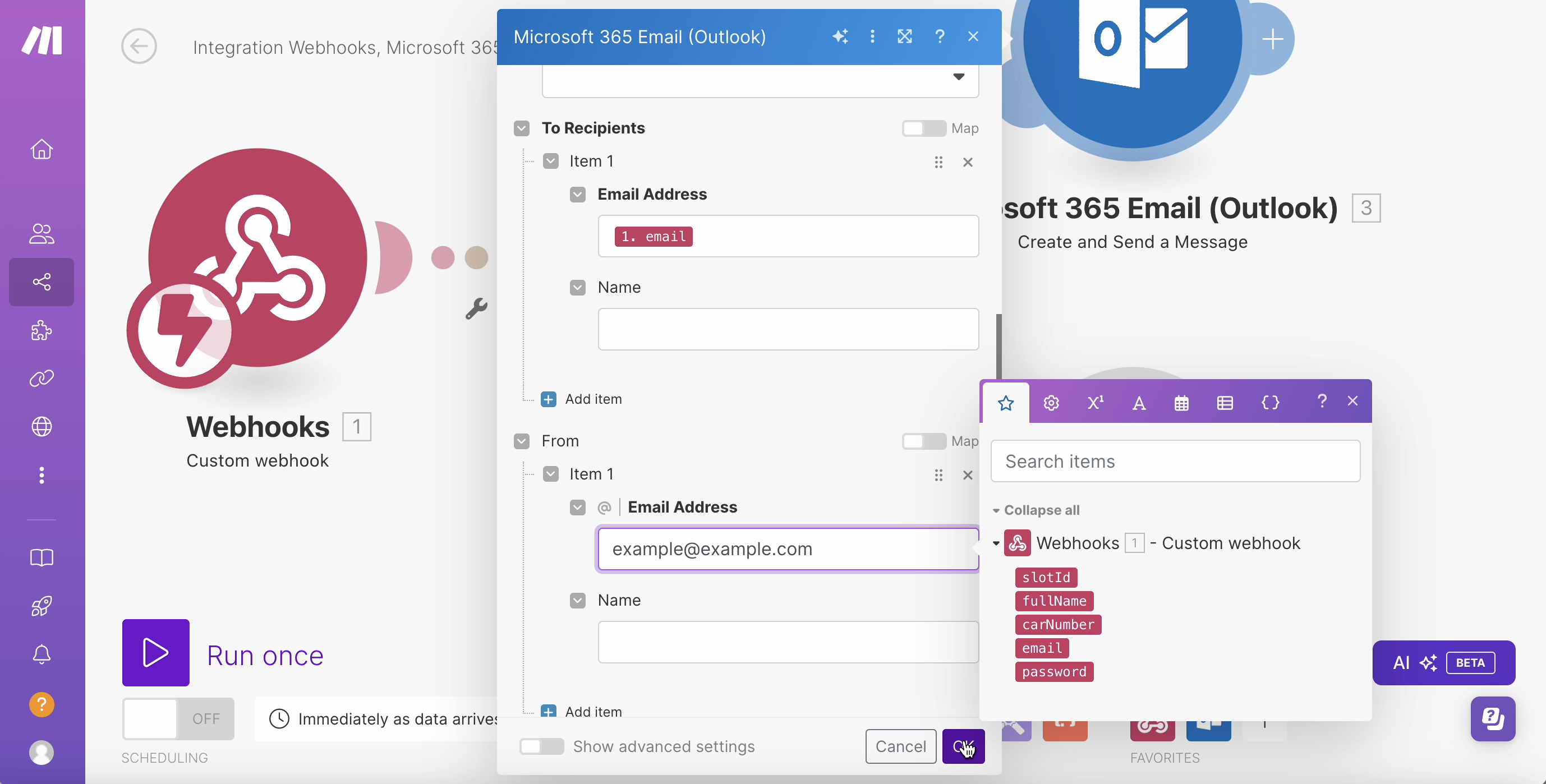Open orange Help question icon in sidebar
Image resolution: width=1546 pixels, height=784 pixels.
pos(42,704)
